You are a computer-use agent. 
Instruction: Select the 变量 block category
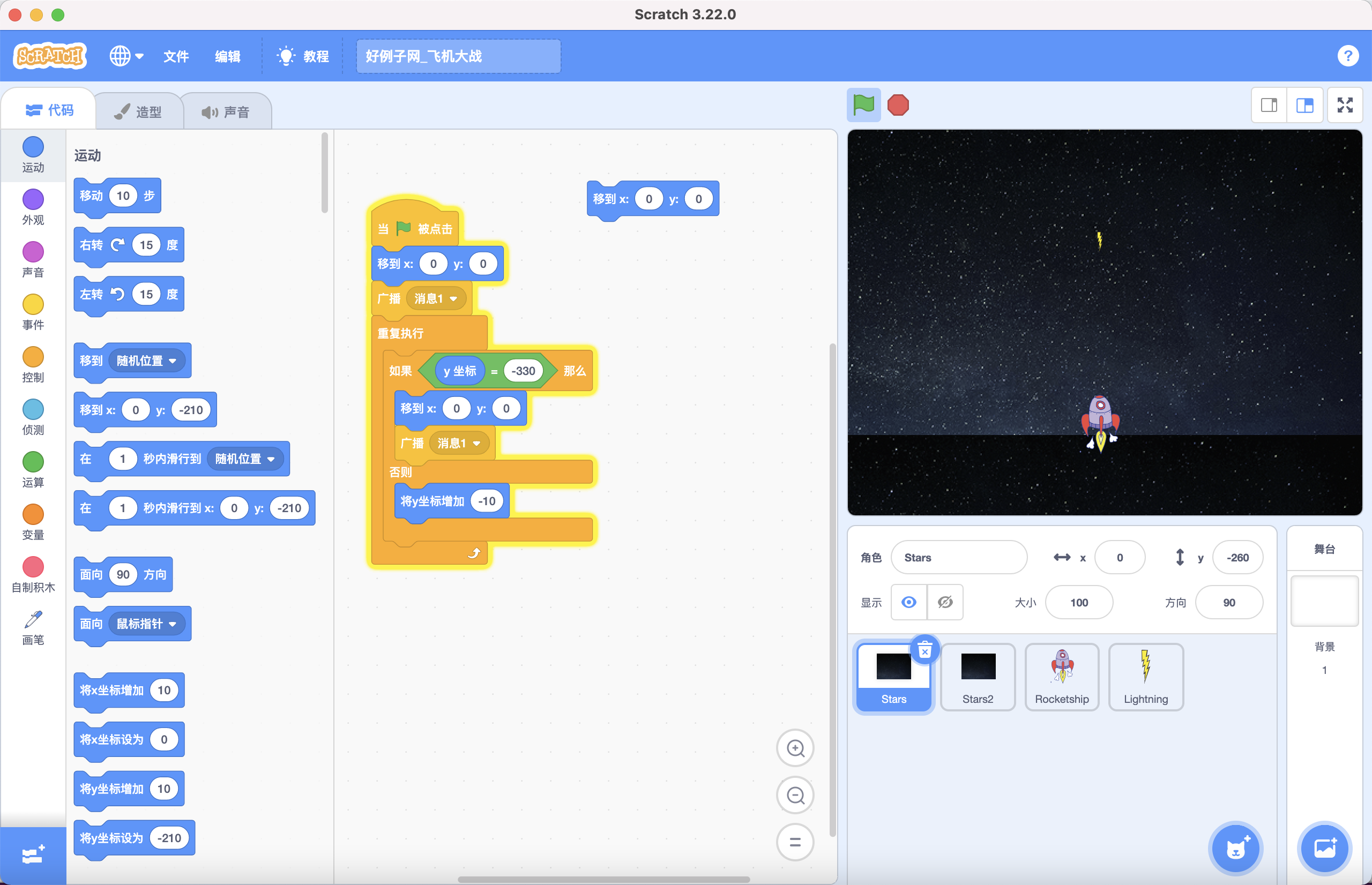click(33, 522)
